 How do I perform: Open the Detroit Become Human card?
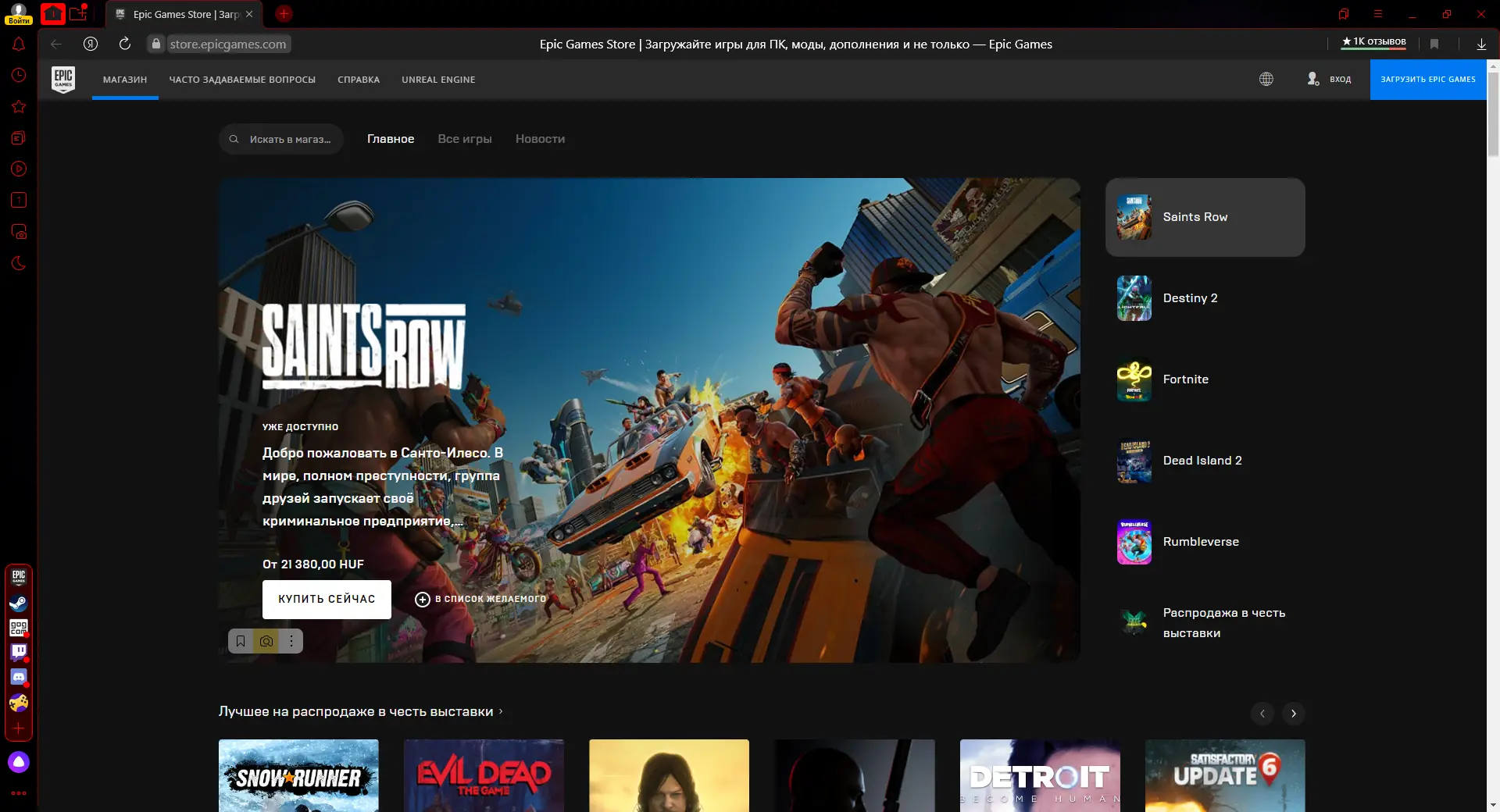(1040, 776)
